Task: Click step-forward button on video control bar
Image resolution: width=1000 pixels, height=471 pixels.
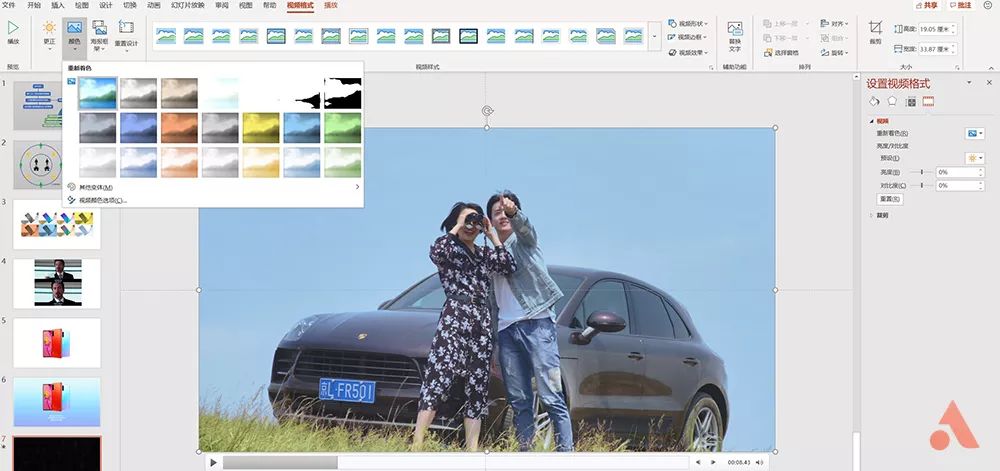Action: [x=713, y=462]
